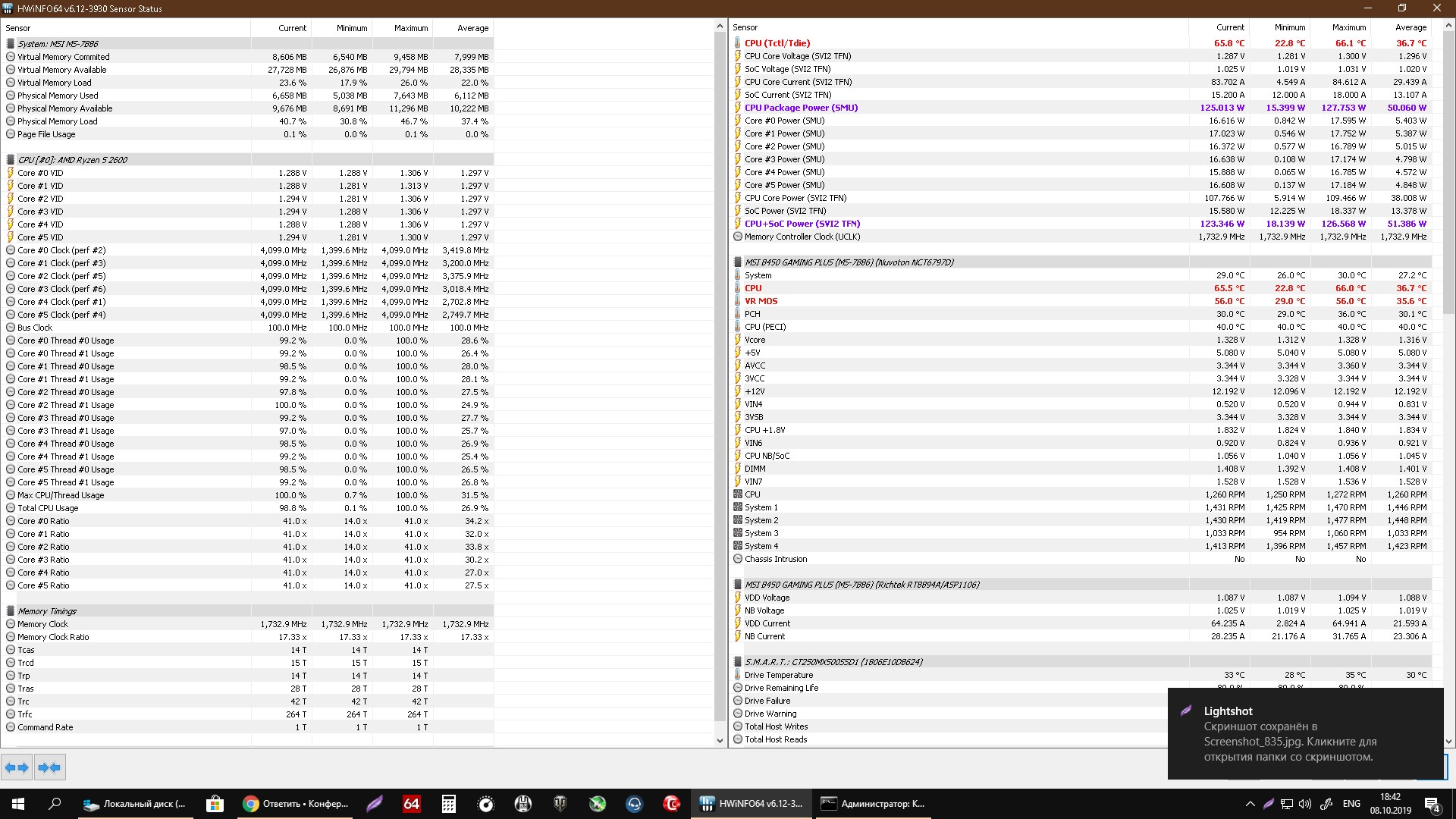The width and height of the screenshot is (1456, 819).
Task: Open the Microsoft Store taskbar icon
Action: (x=215, y=804)
